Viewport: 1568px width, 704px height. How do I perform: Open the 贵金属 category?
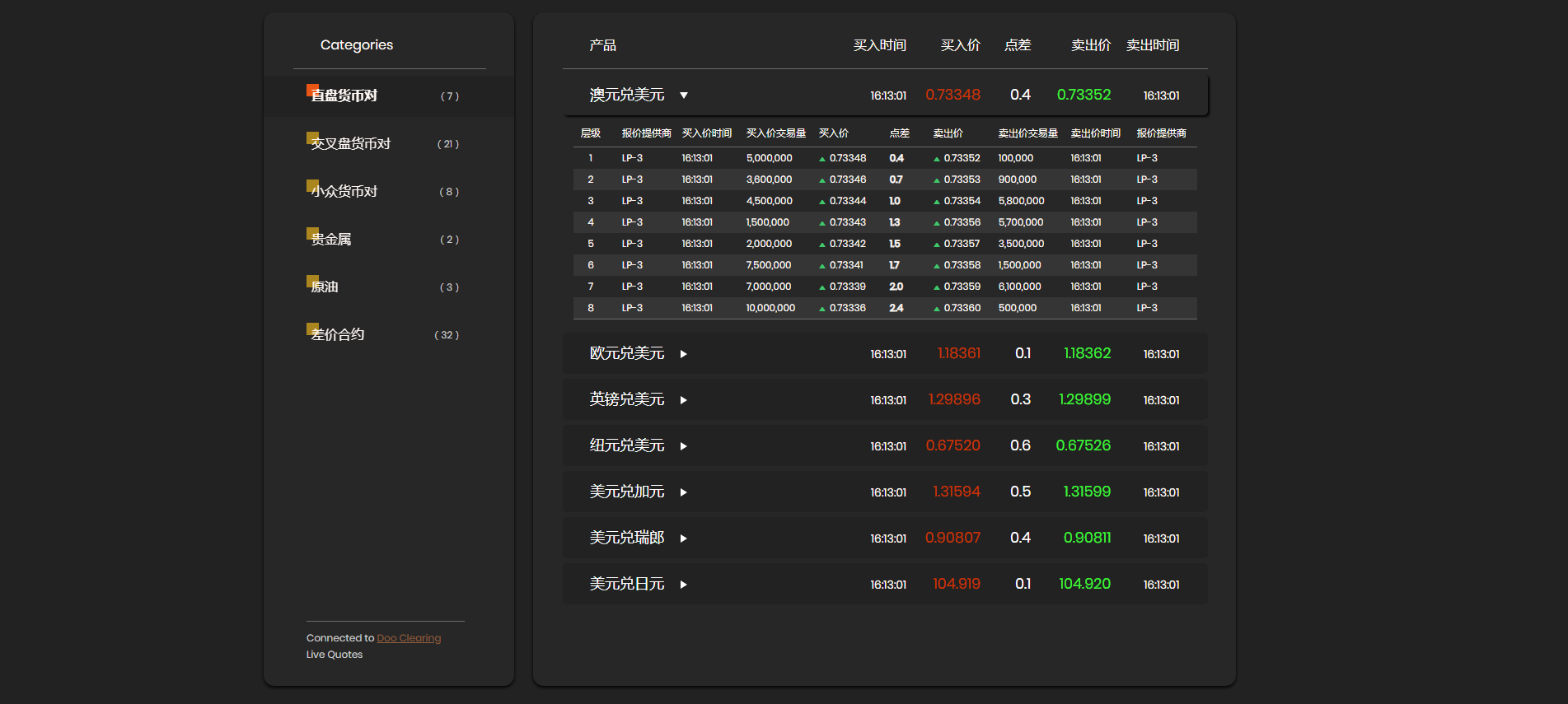[389, 239]
